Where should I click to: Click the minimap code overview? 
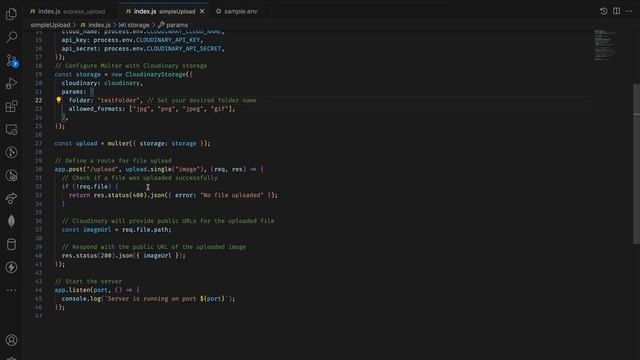point(605,45)
